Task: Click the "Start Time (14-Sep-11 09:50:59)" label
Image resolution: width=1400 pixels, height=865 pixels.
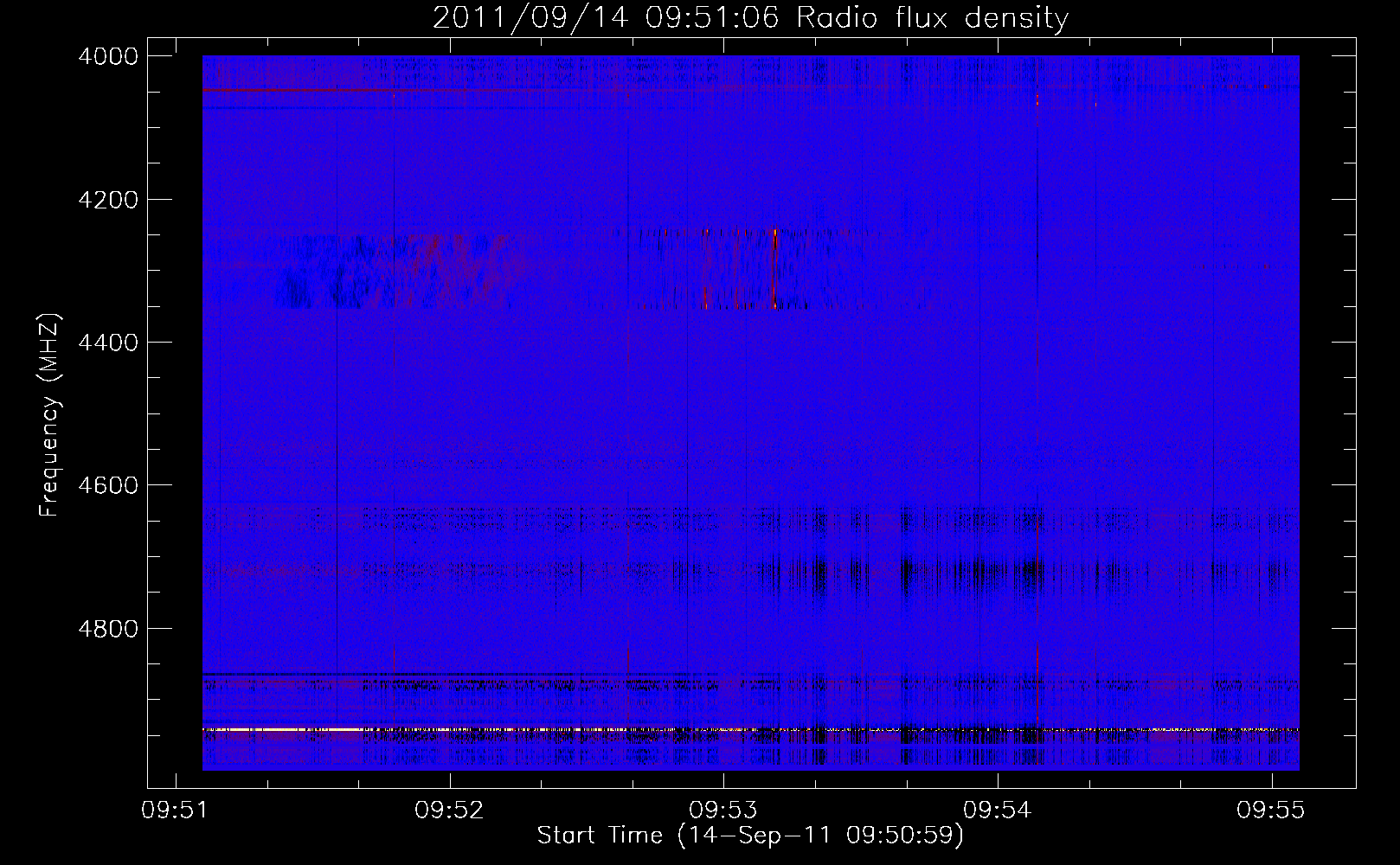Action: tap(750, 836)
